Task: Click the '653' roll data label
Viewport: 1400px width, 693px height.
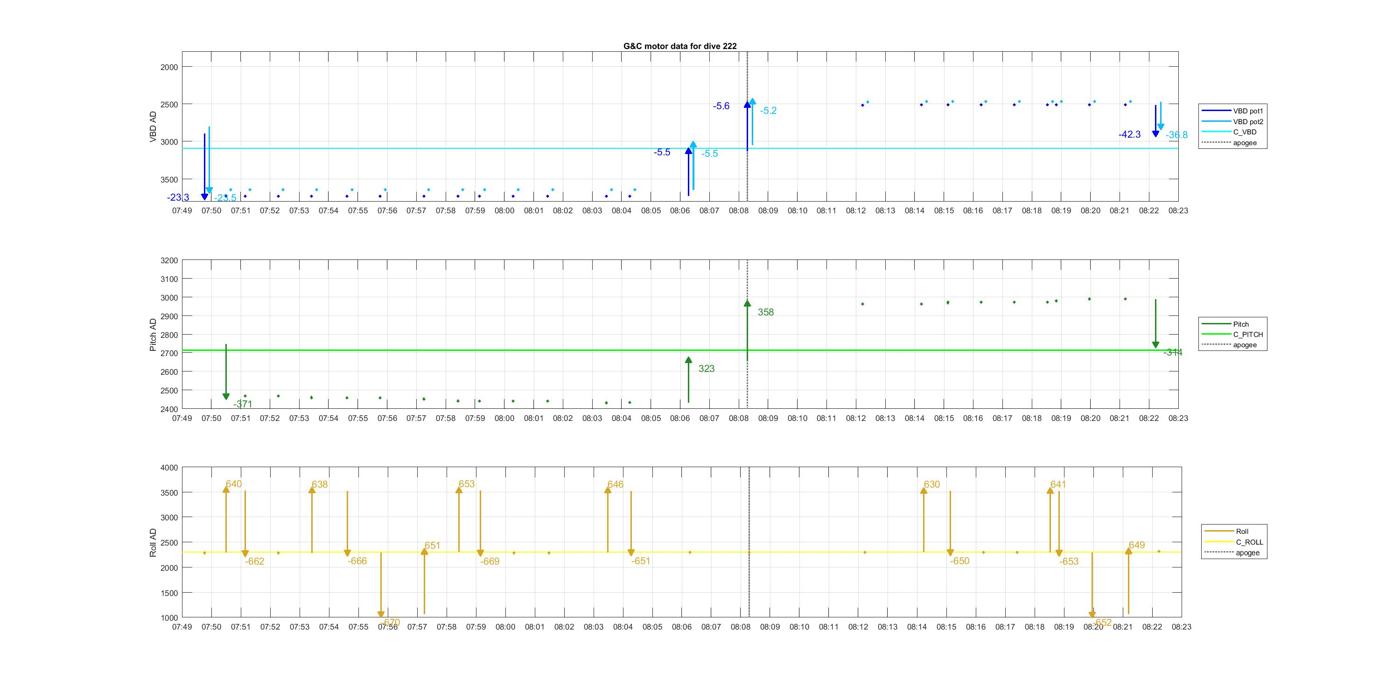Action: pyautogui.click(x=466, y=484)
